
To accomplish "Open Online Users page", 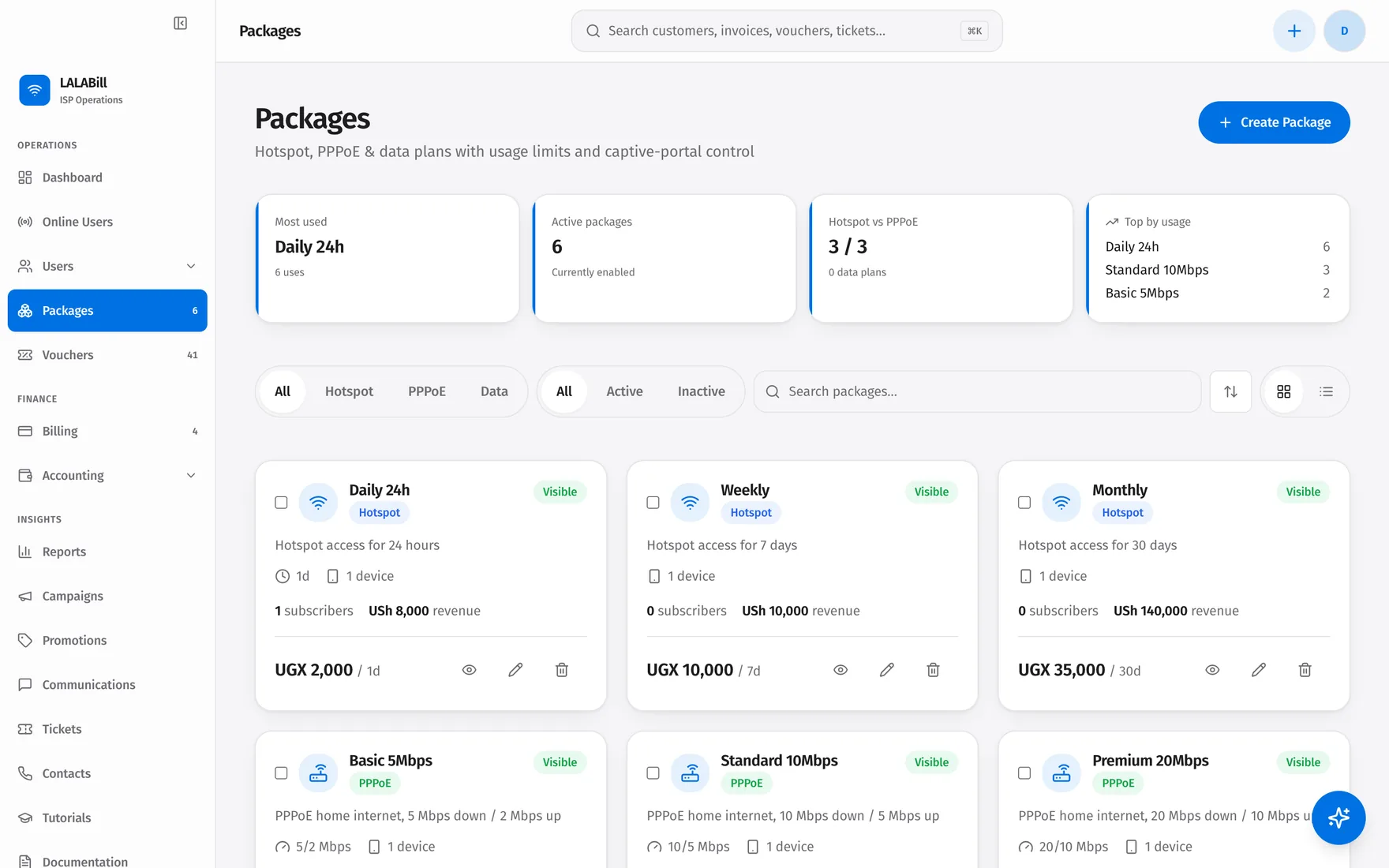I will click(107, 222).
